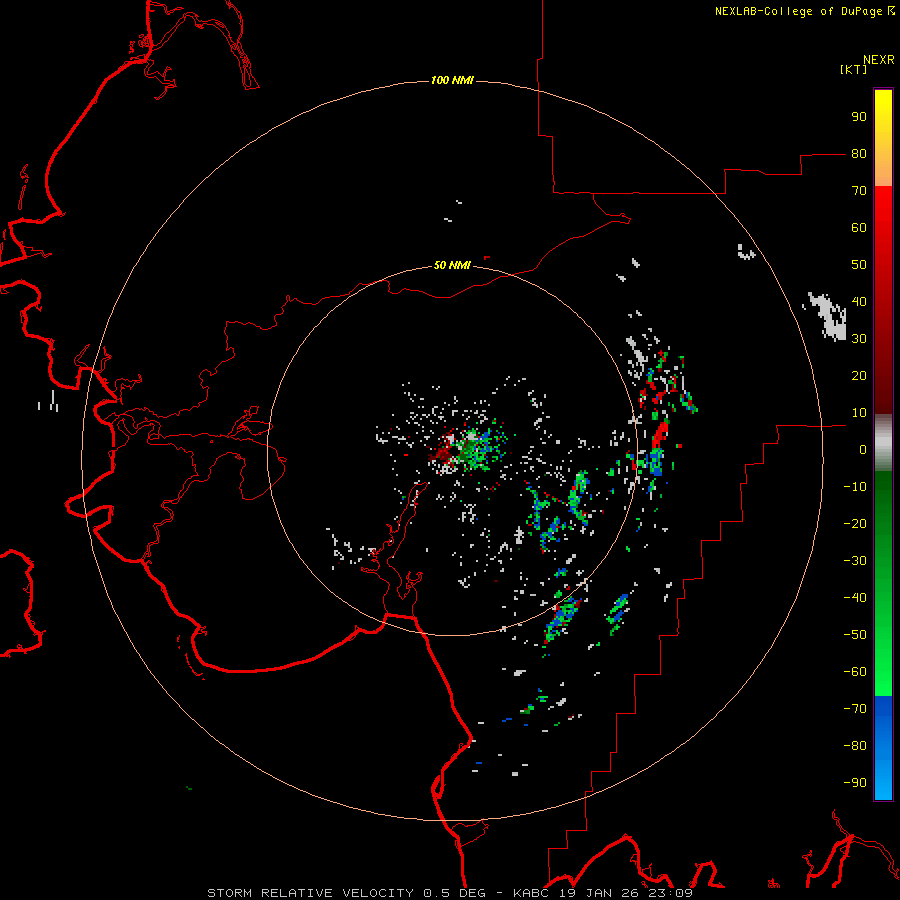Click the positive 20 scale value
This screenshot has height=900, width=900.
click(859, 375)
